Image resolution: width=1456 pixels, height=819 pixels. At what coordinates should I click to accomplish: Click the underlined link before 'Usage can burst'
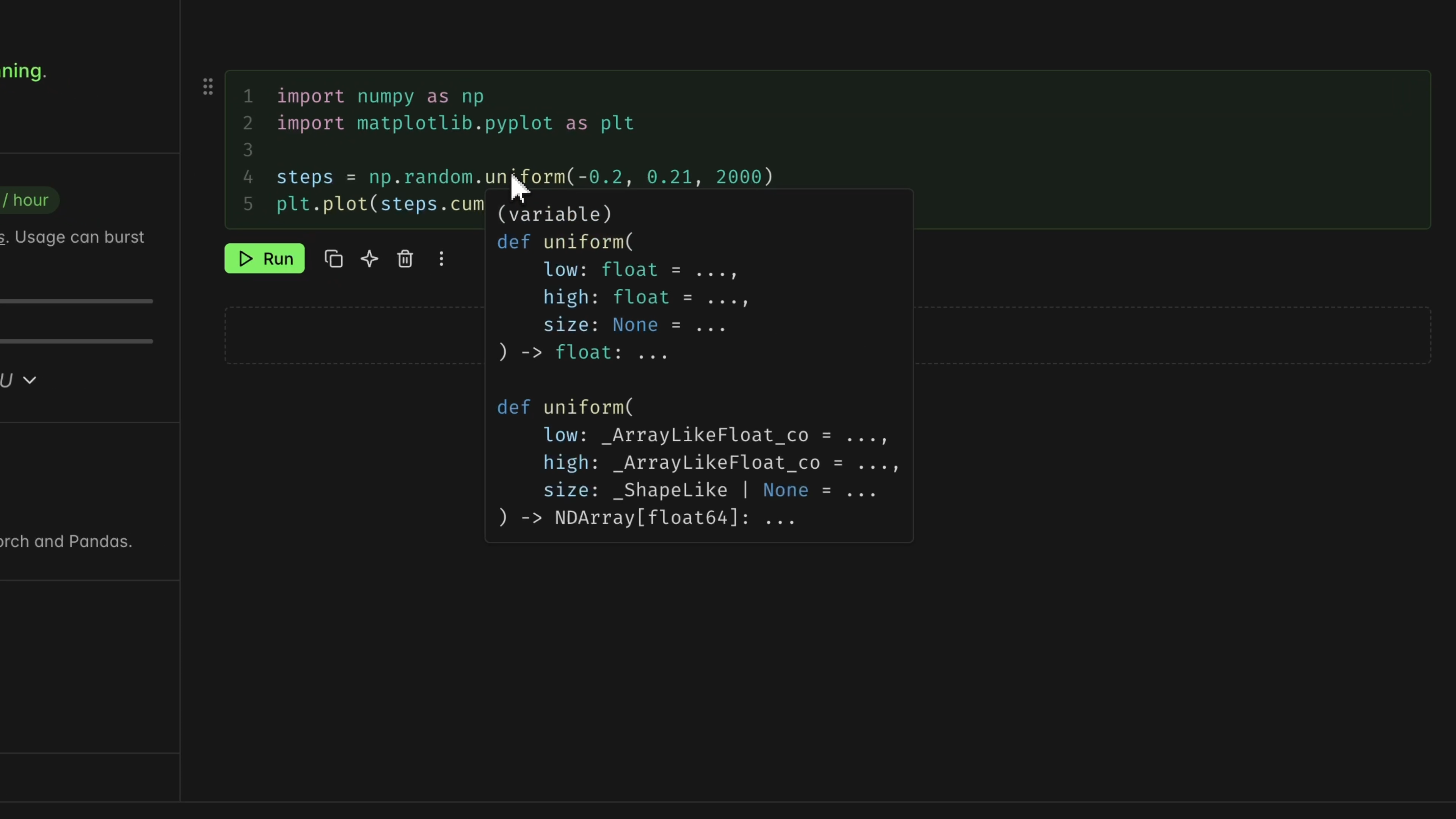[3, 237]
